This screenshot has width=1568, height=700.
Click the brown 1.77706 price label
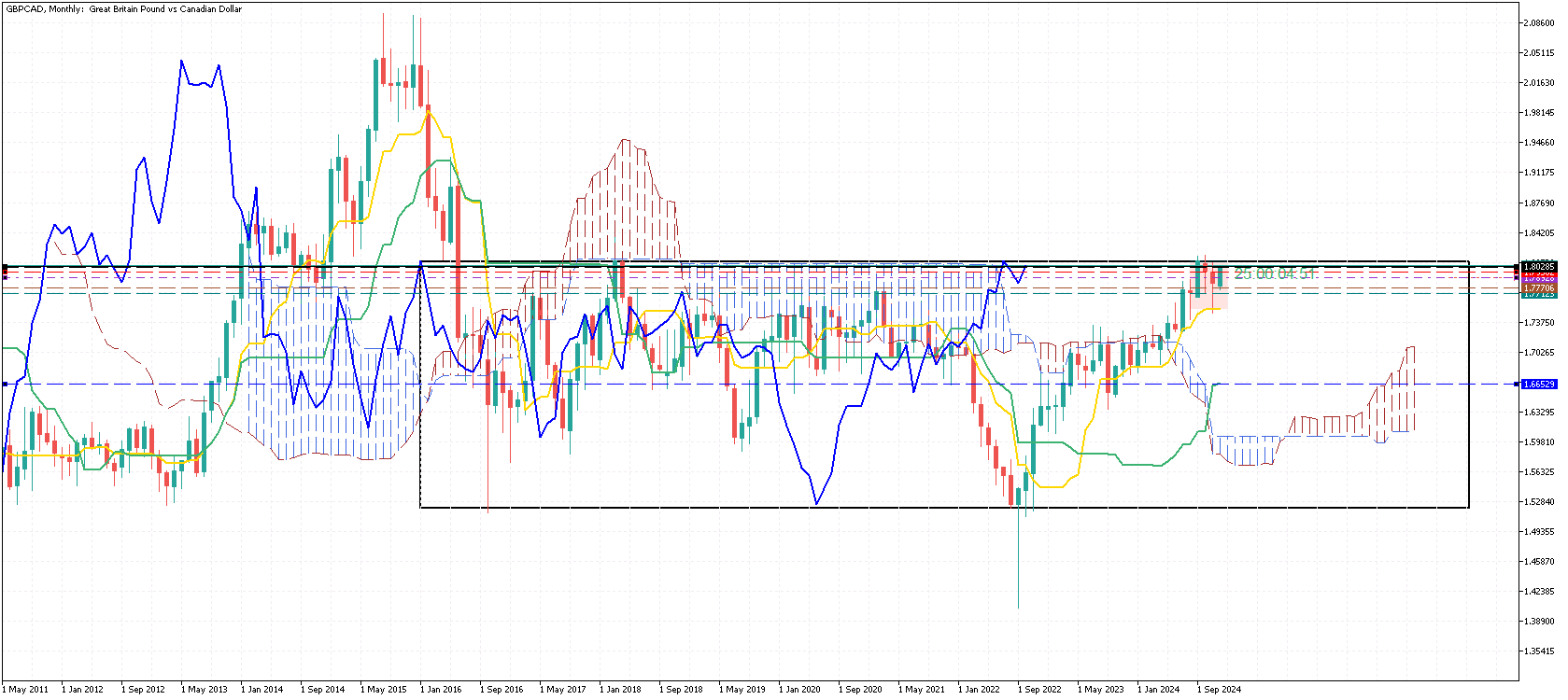coord(1539,288)
